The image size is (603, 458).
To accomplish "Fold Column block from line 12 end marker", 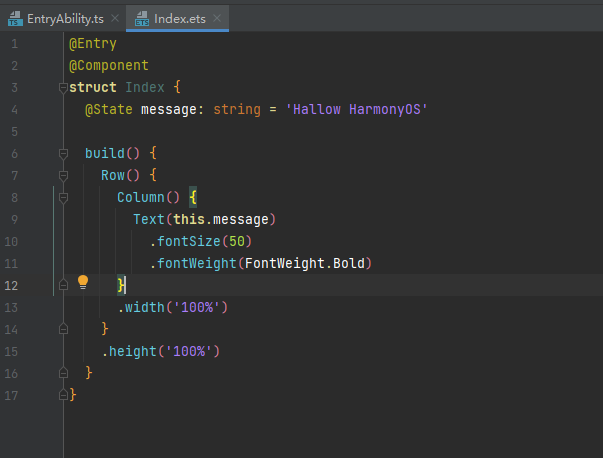I will tap(63, 285).
